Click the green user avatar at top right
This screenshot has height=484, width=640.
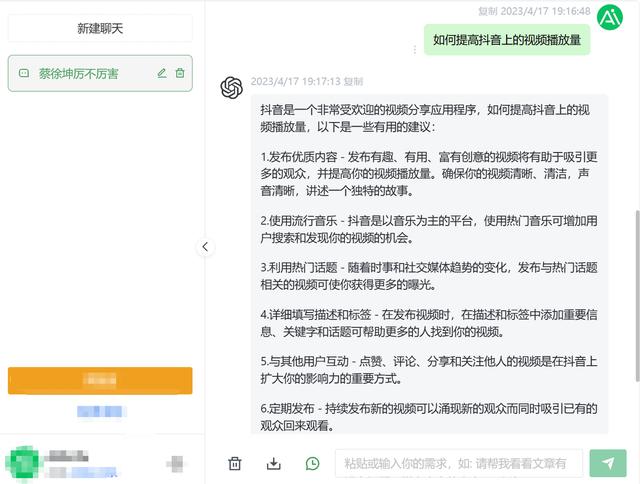pos(609,16)
